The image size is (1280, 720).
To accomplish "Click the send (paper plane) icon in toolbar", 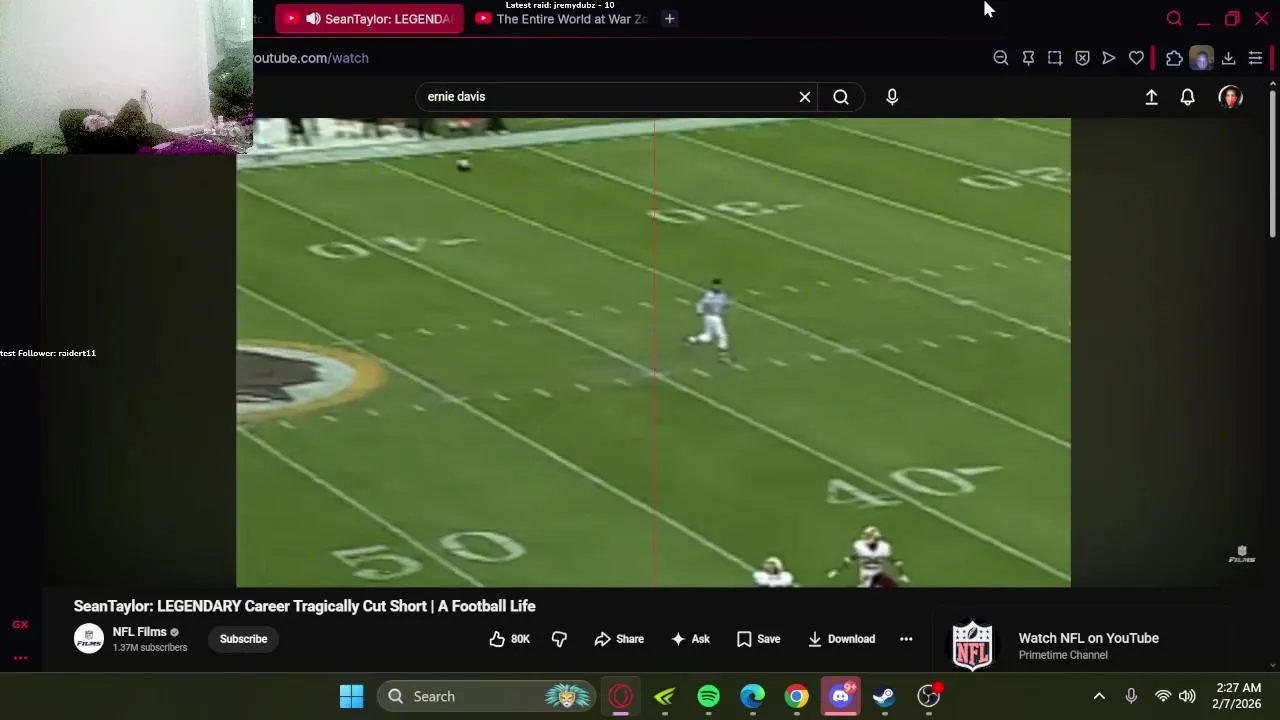I will (x=1109, y=58).
